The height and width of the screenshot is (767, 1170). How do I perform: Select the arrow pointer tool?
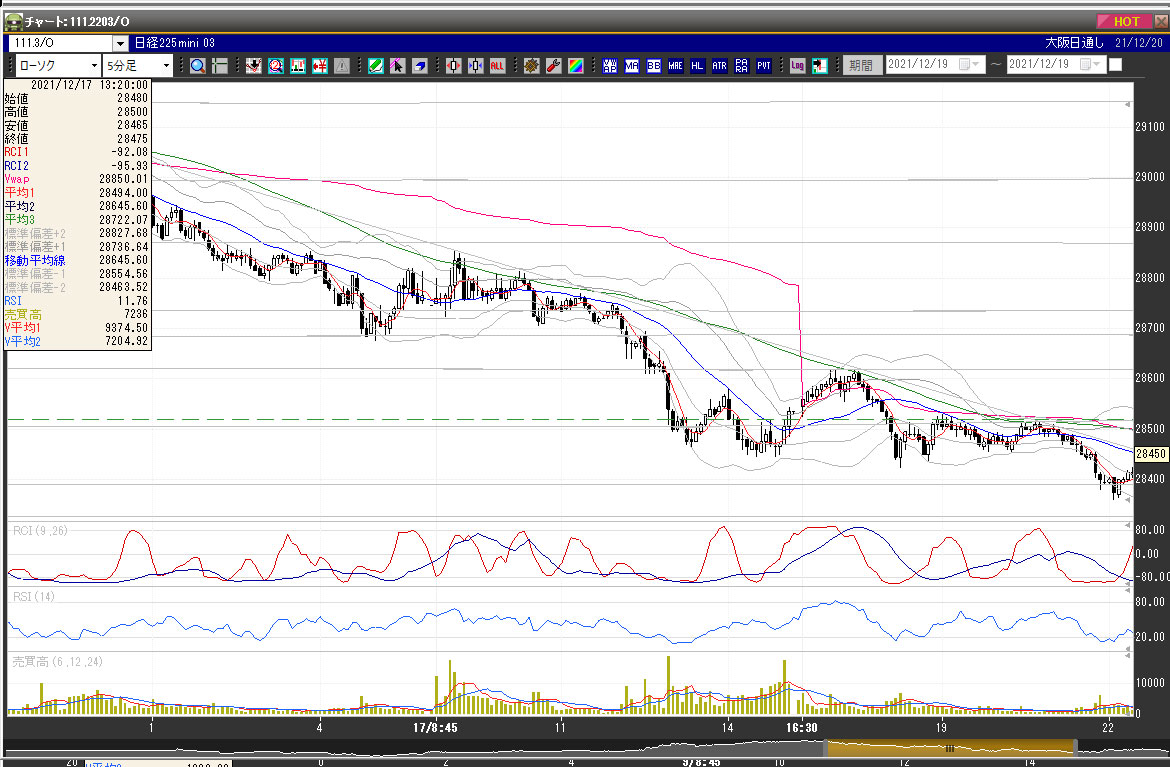click(398, 66)
